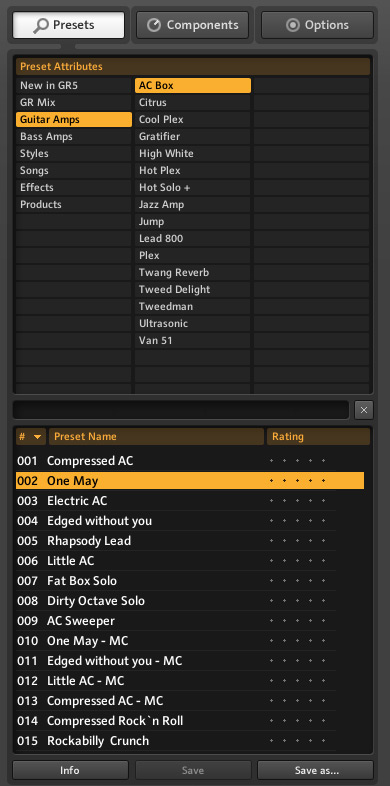Select AC Box amp

[192, 86]
